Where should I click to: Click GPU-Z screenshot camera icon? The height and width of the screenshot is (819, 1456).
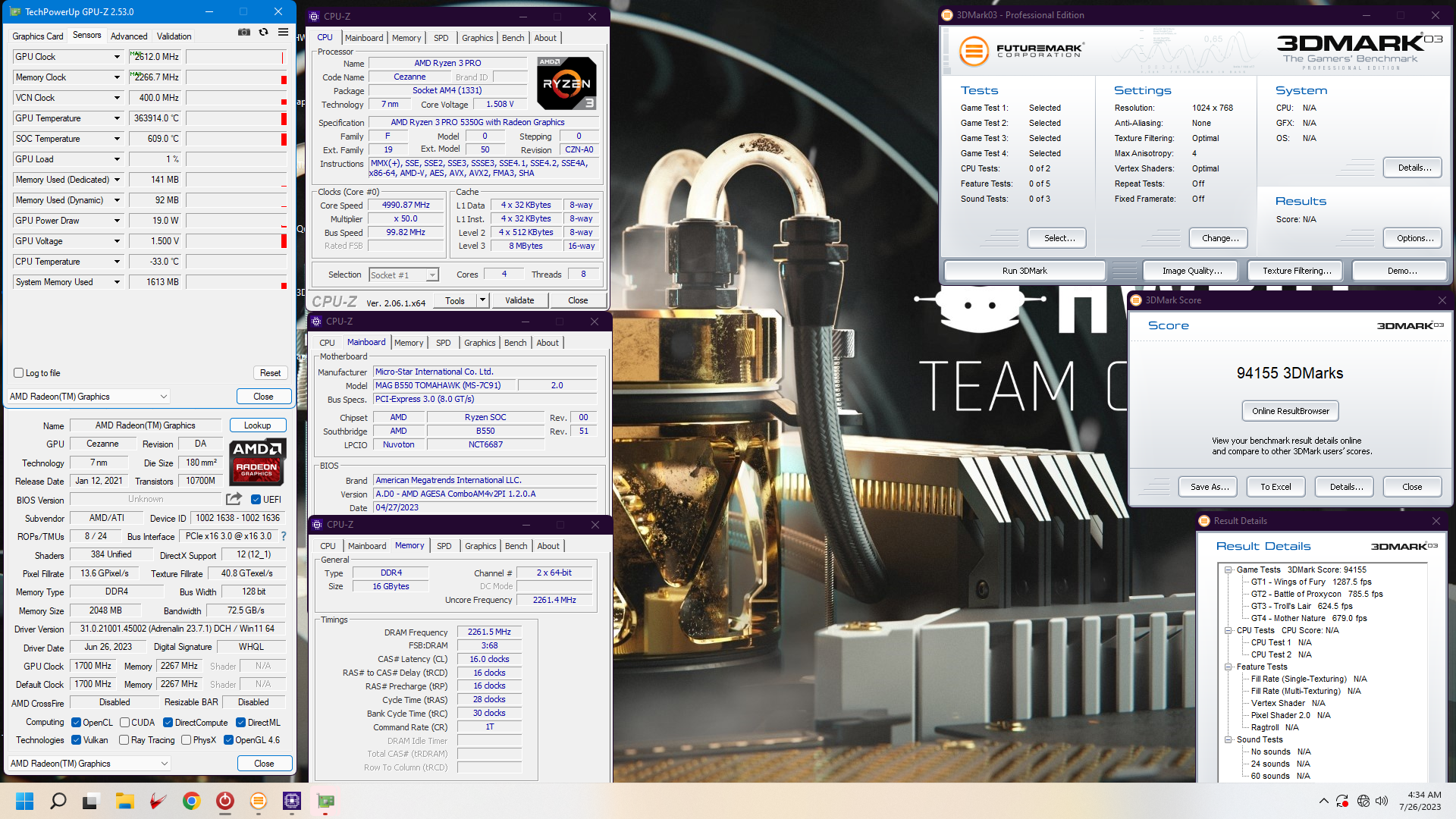(243, 32)
